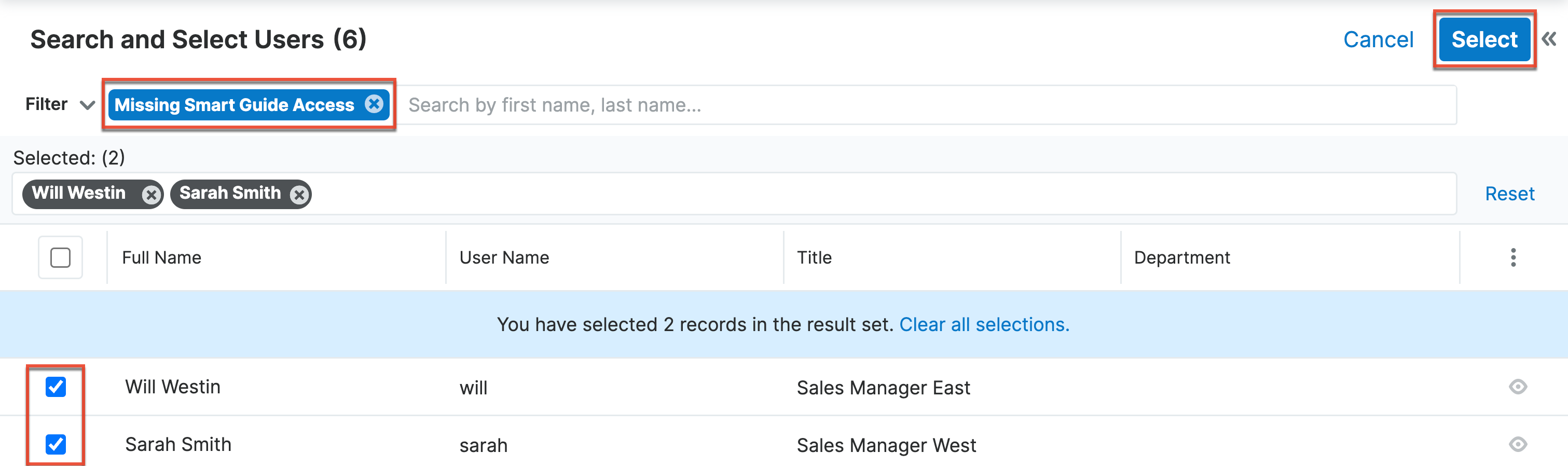
Task: Click the Clear all selections link
Action: coord(984,324)
